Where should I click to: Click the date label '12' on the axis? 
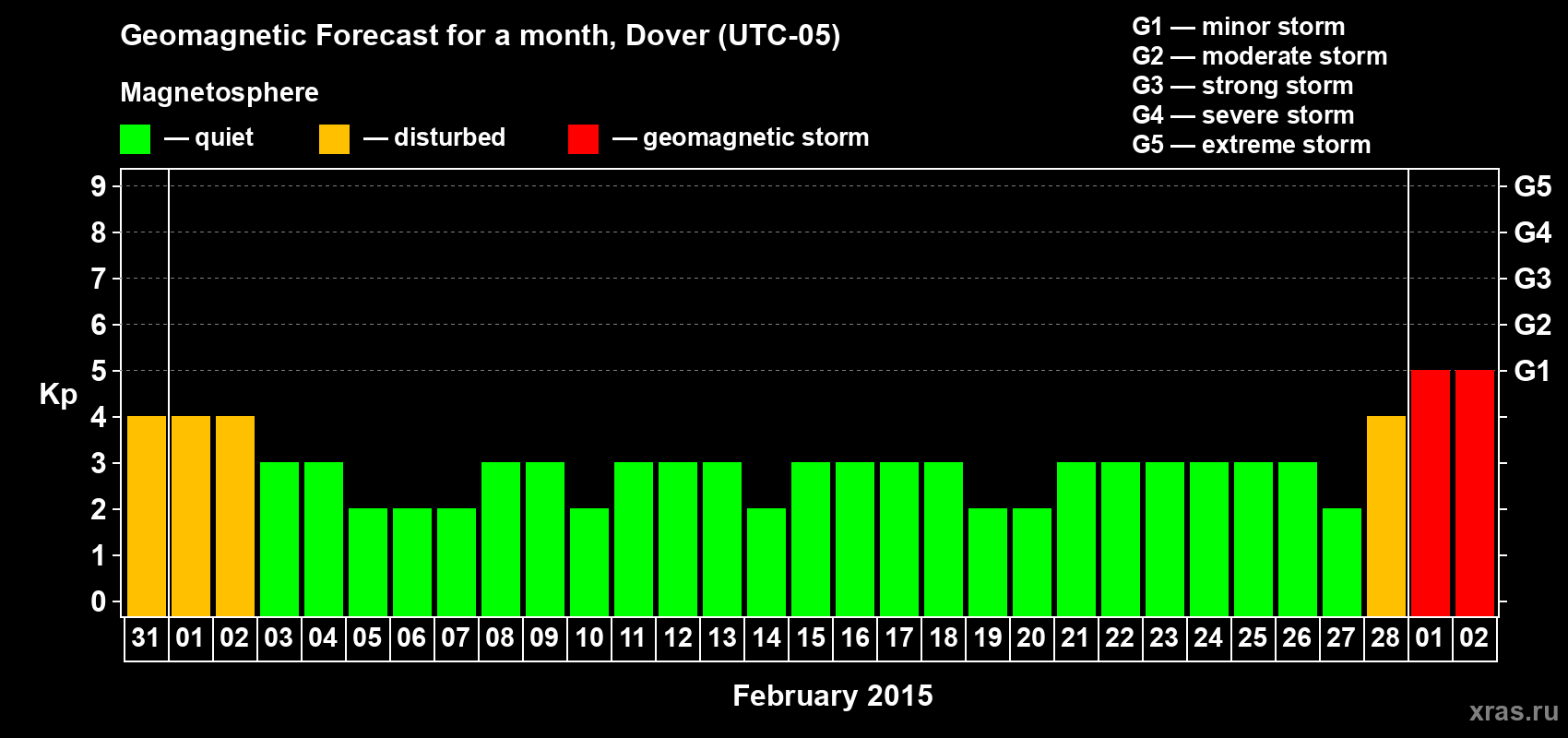[x=678, y=637]
